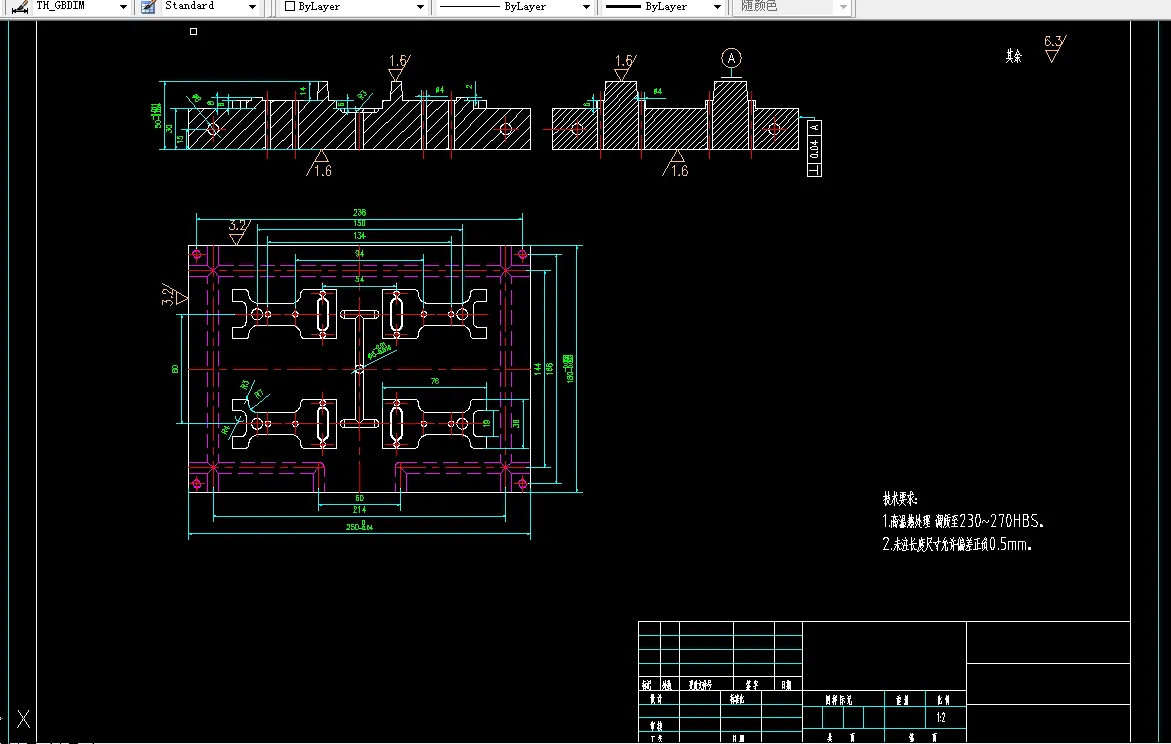Select the 0.04 A perpendicularity tolerance frame

point(814,148)
